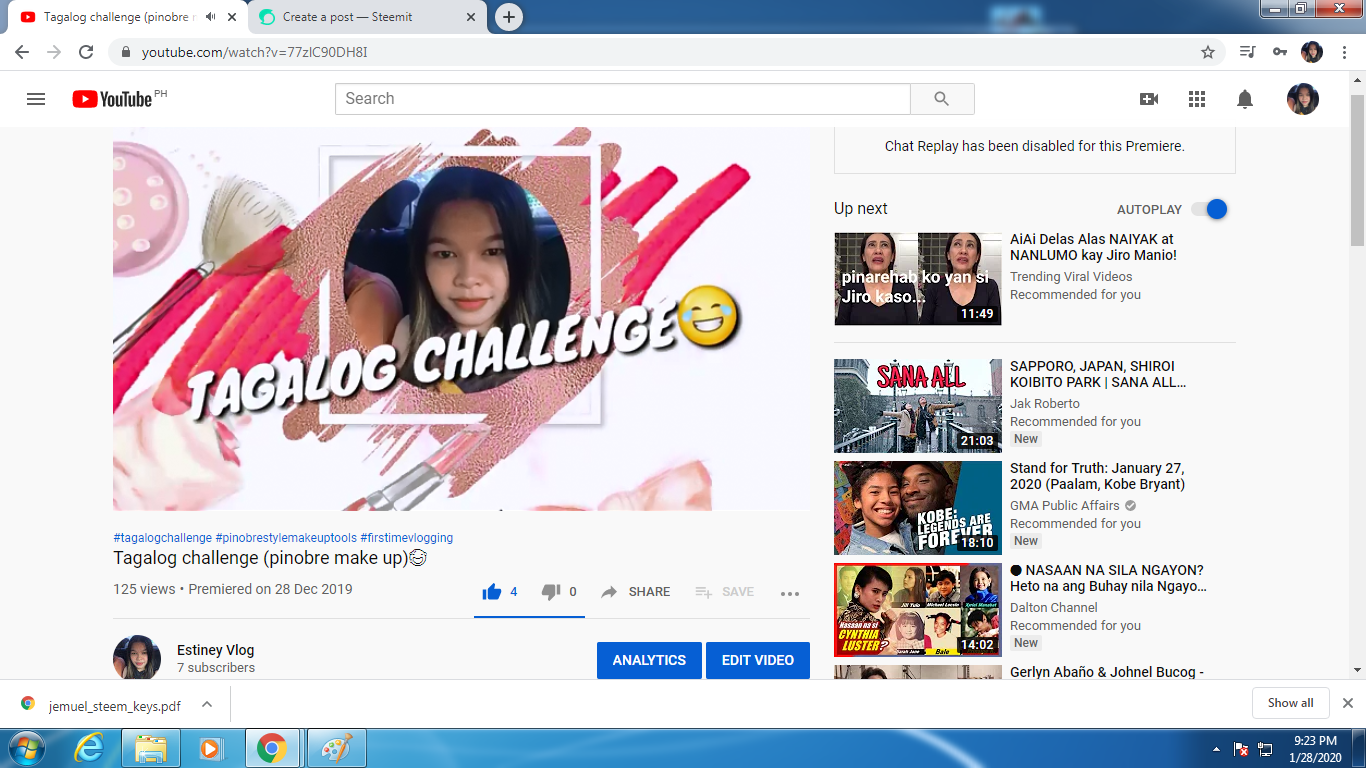This screenshot has width=1366, height=768.
Task: Bookmark the page with the star icon
Action: pos(1210,51)
